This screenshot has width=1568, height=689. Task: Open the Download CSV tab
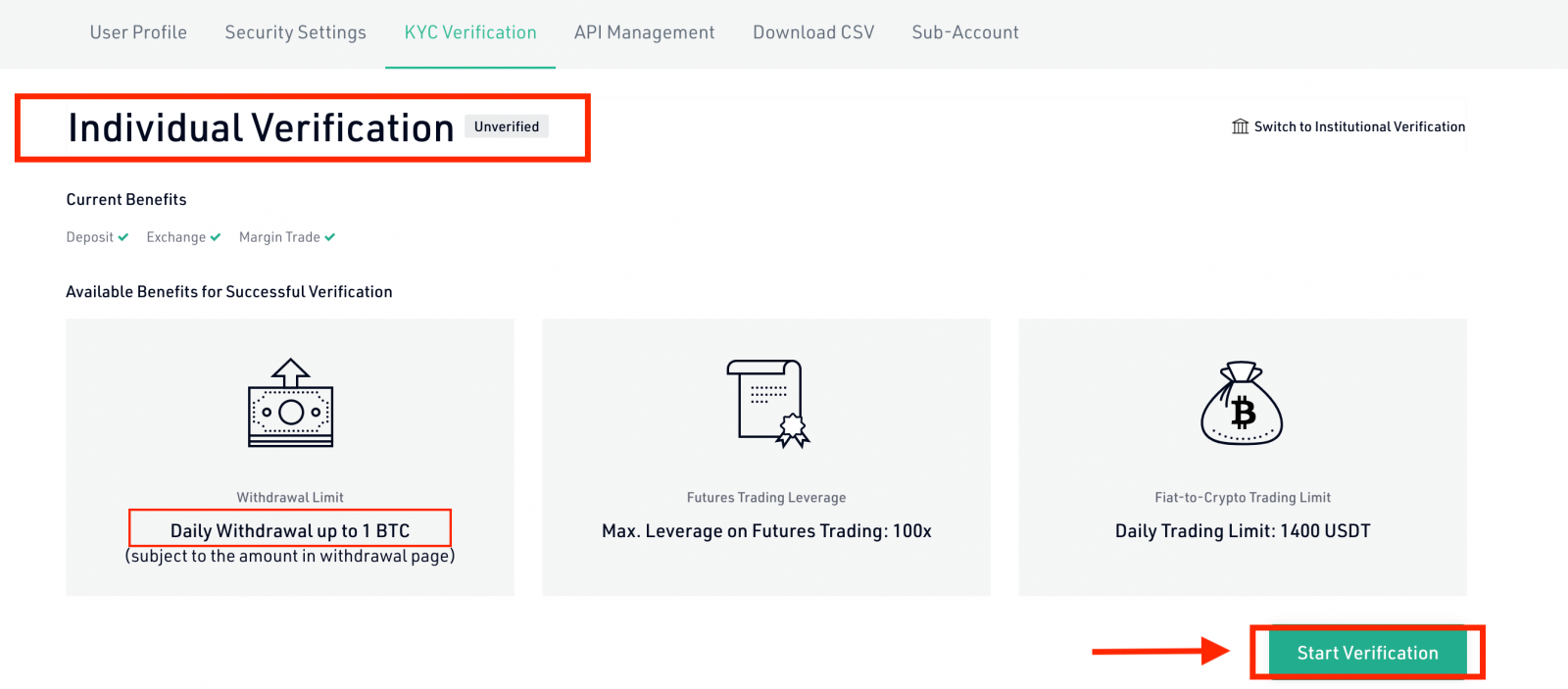pos(813,32)
